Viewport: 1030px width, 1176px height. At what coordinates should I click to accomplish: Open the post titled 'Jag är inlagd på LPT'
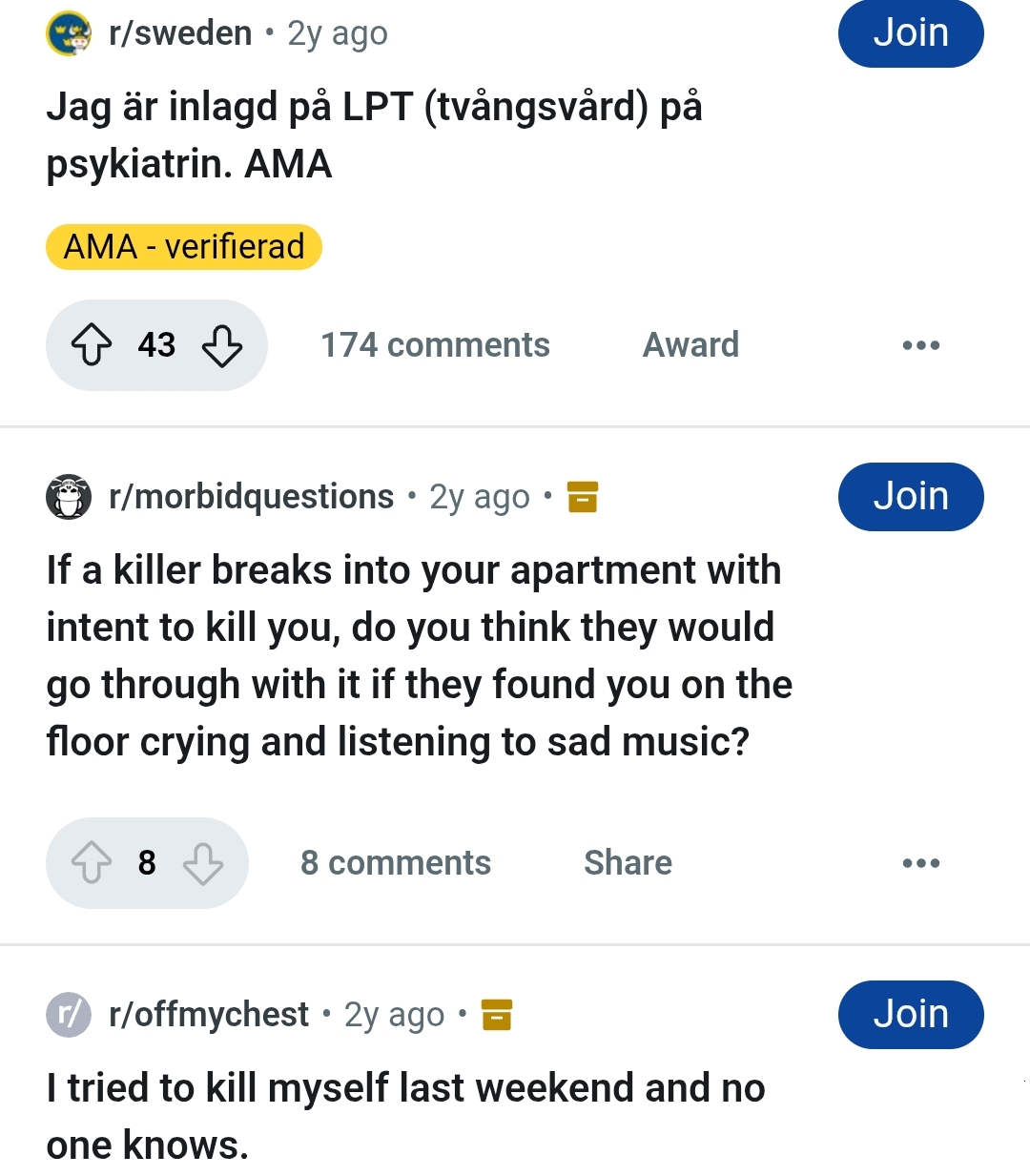click(375, 135)
